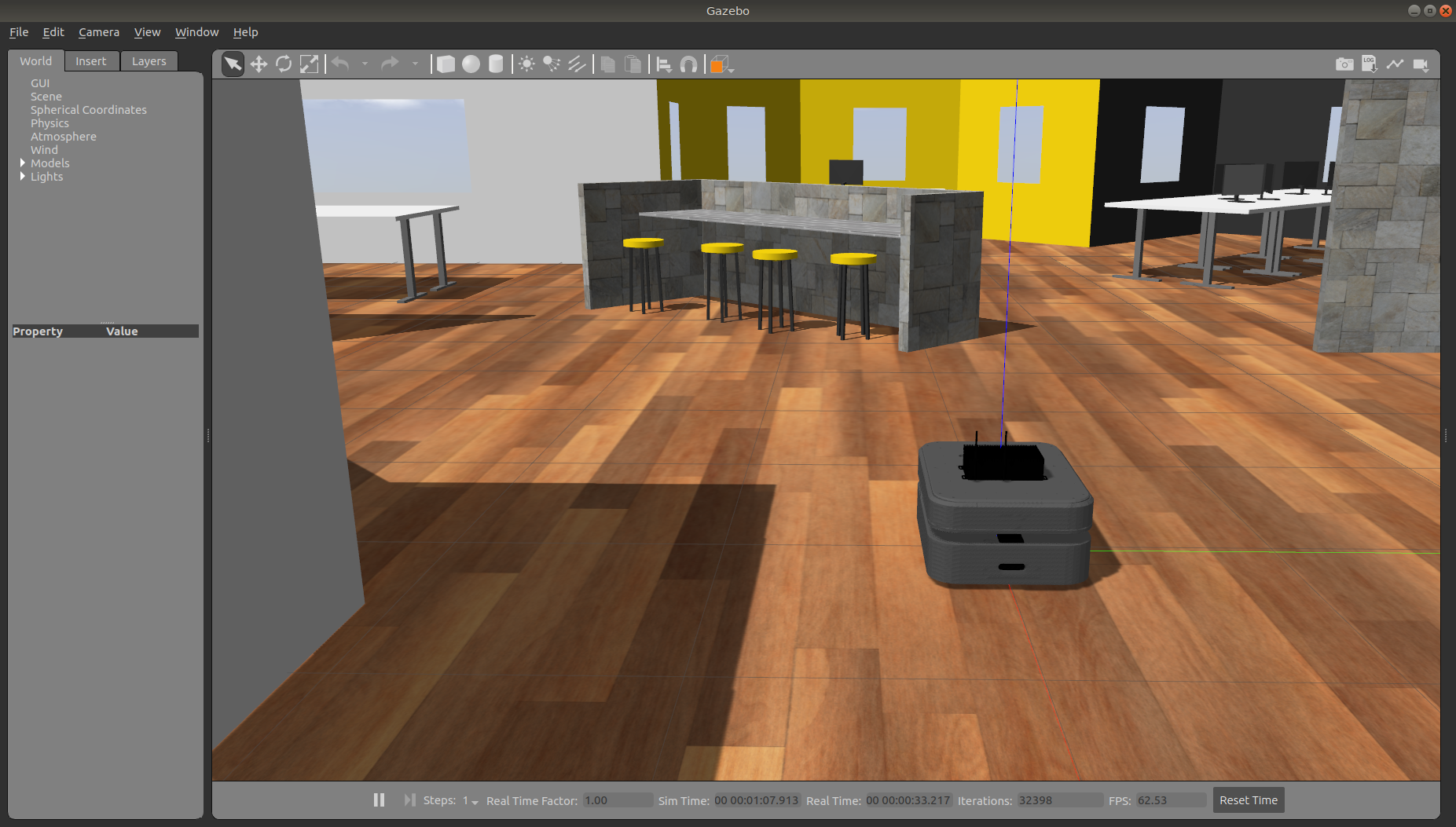The image size is (1456, 827).
Task: Add a point light to scene
Action: [x=526, y=64]
